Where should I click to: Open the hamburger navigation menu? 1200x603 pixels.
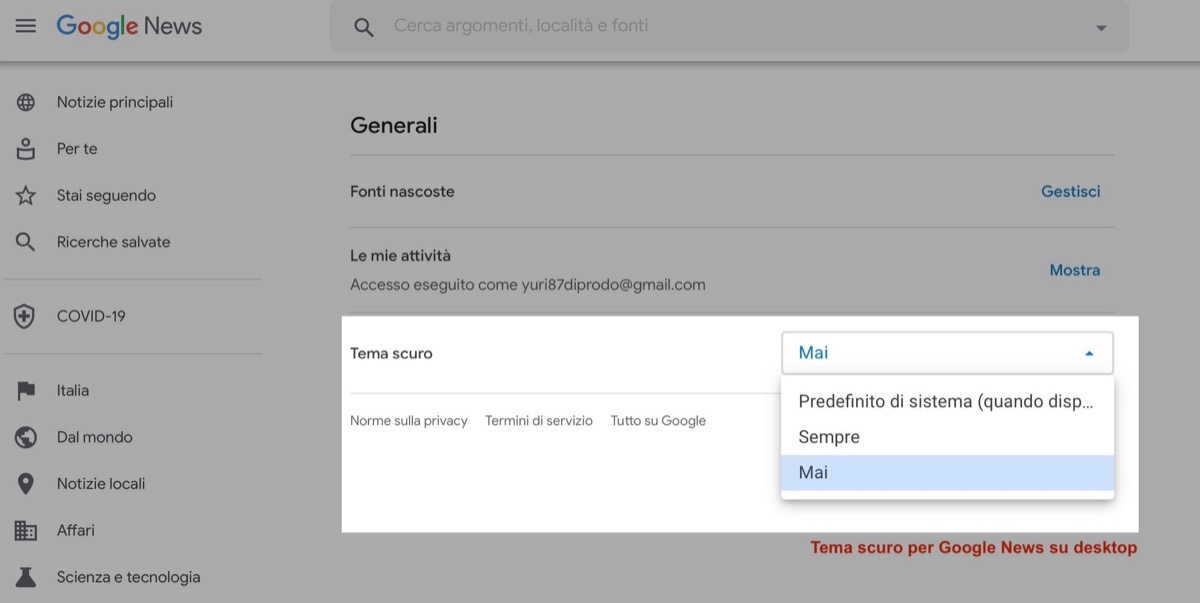click(25, 26)
